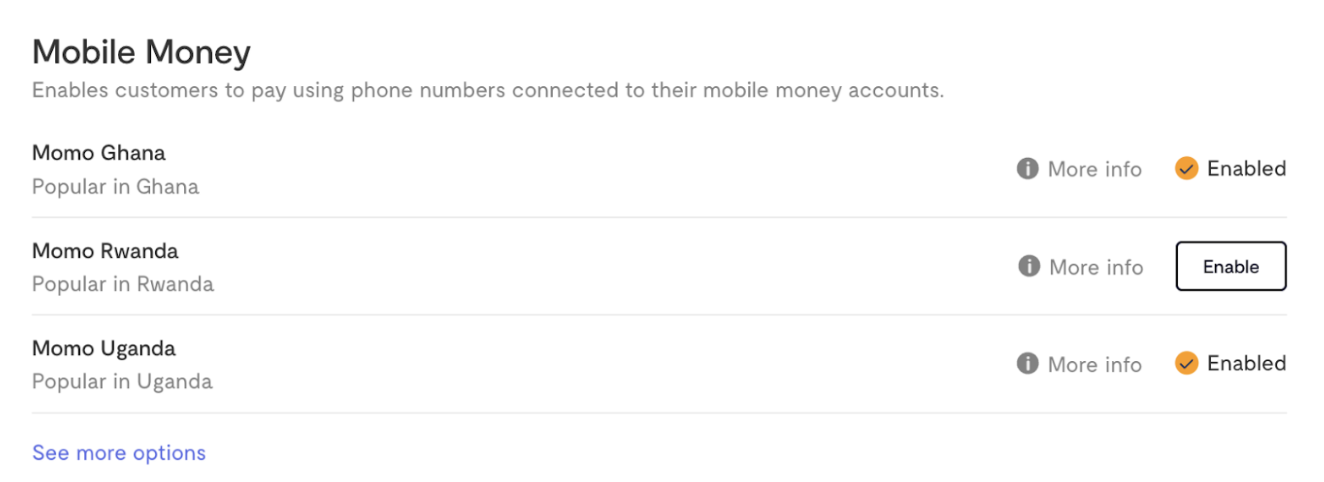The height and width of the screenshot is (482, 1324).
Task: Click Momo Ghana's orange checkmark icon
Action: coord(1186,169)
